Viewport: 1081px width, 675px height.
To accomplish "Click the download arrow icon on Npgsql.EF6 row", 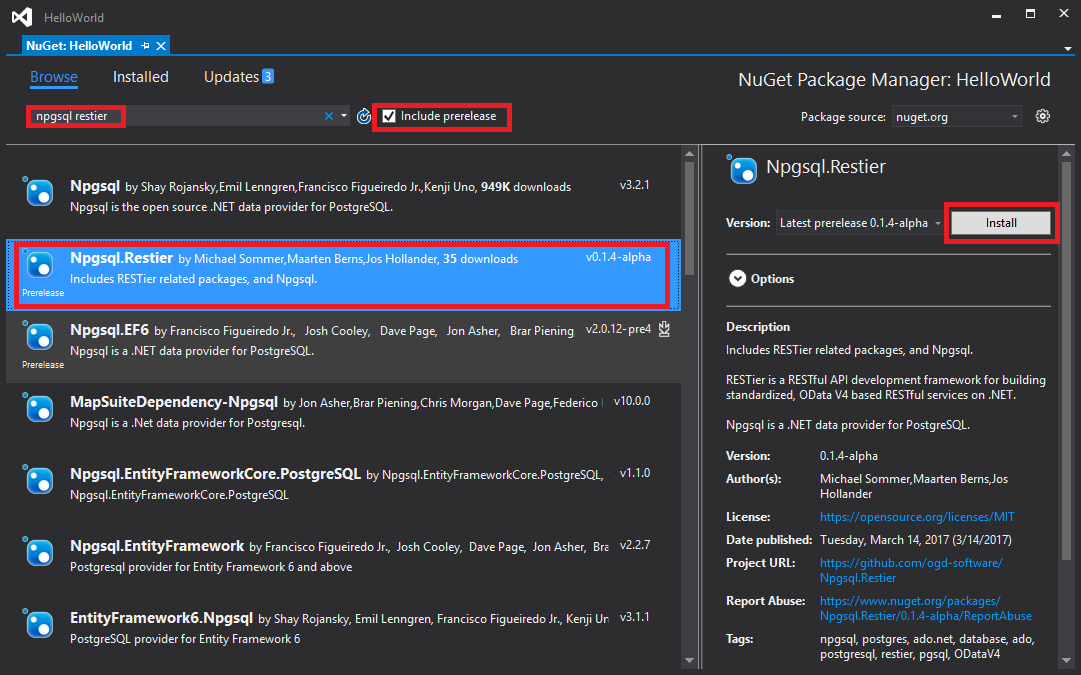I will coord(664,329).
